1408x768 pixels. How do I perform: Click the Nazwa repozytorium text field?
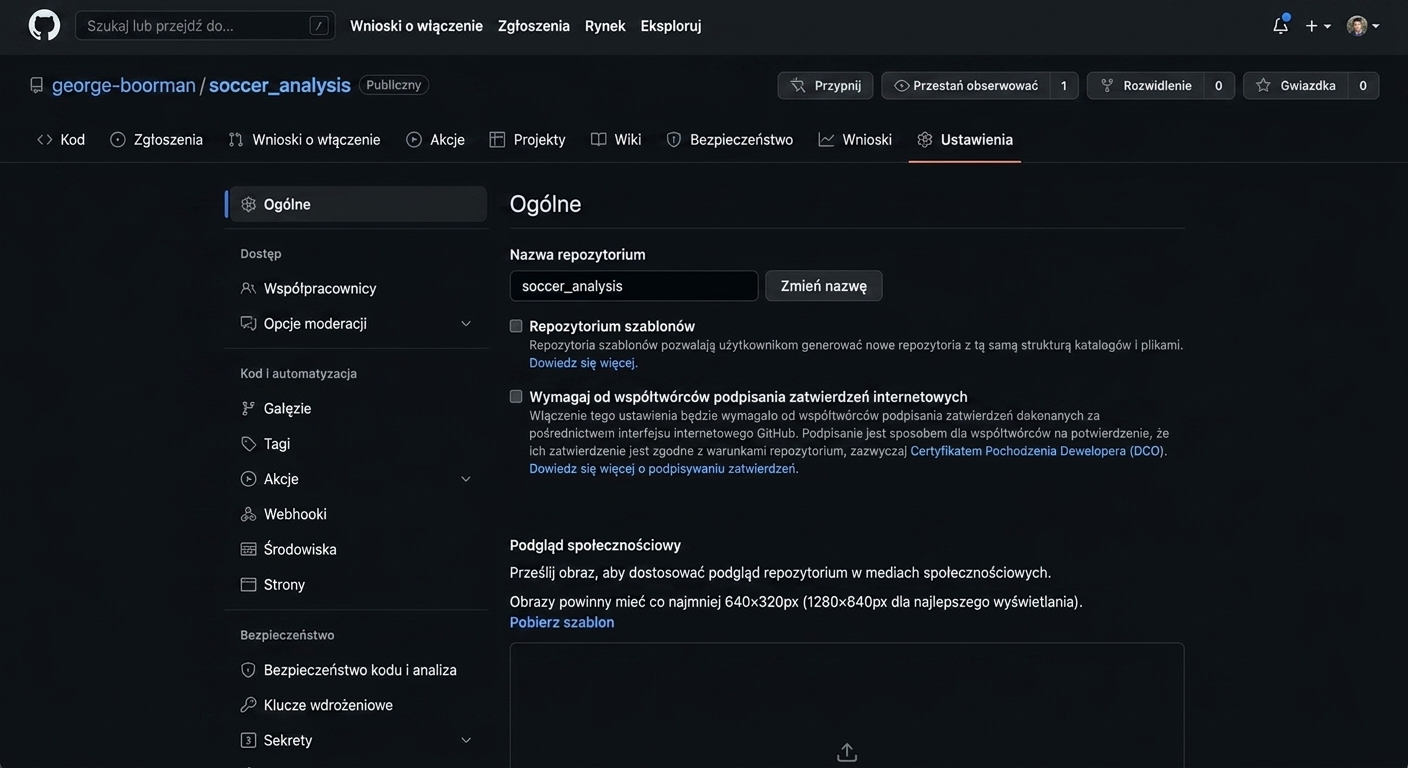634,286
